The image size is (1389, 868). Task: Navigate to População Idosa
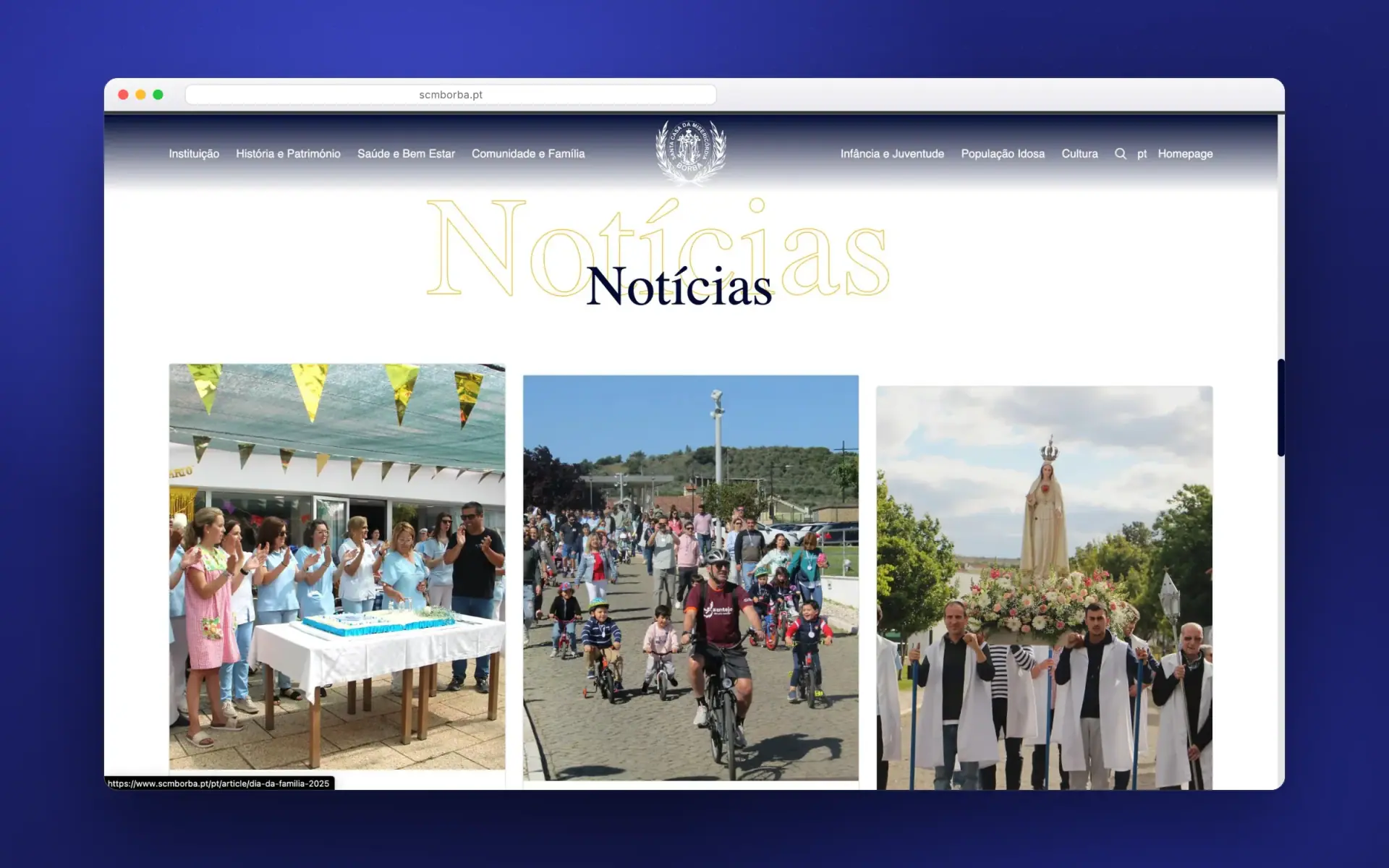coord(1003,154)
